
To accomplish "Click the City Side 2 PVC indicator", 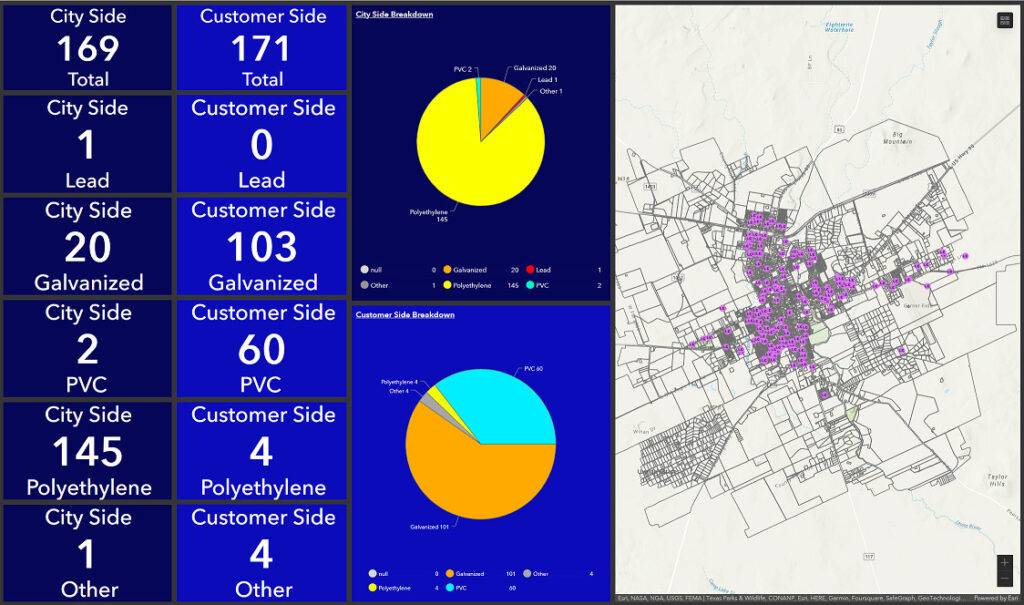I will [88, 349].
